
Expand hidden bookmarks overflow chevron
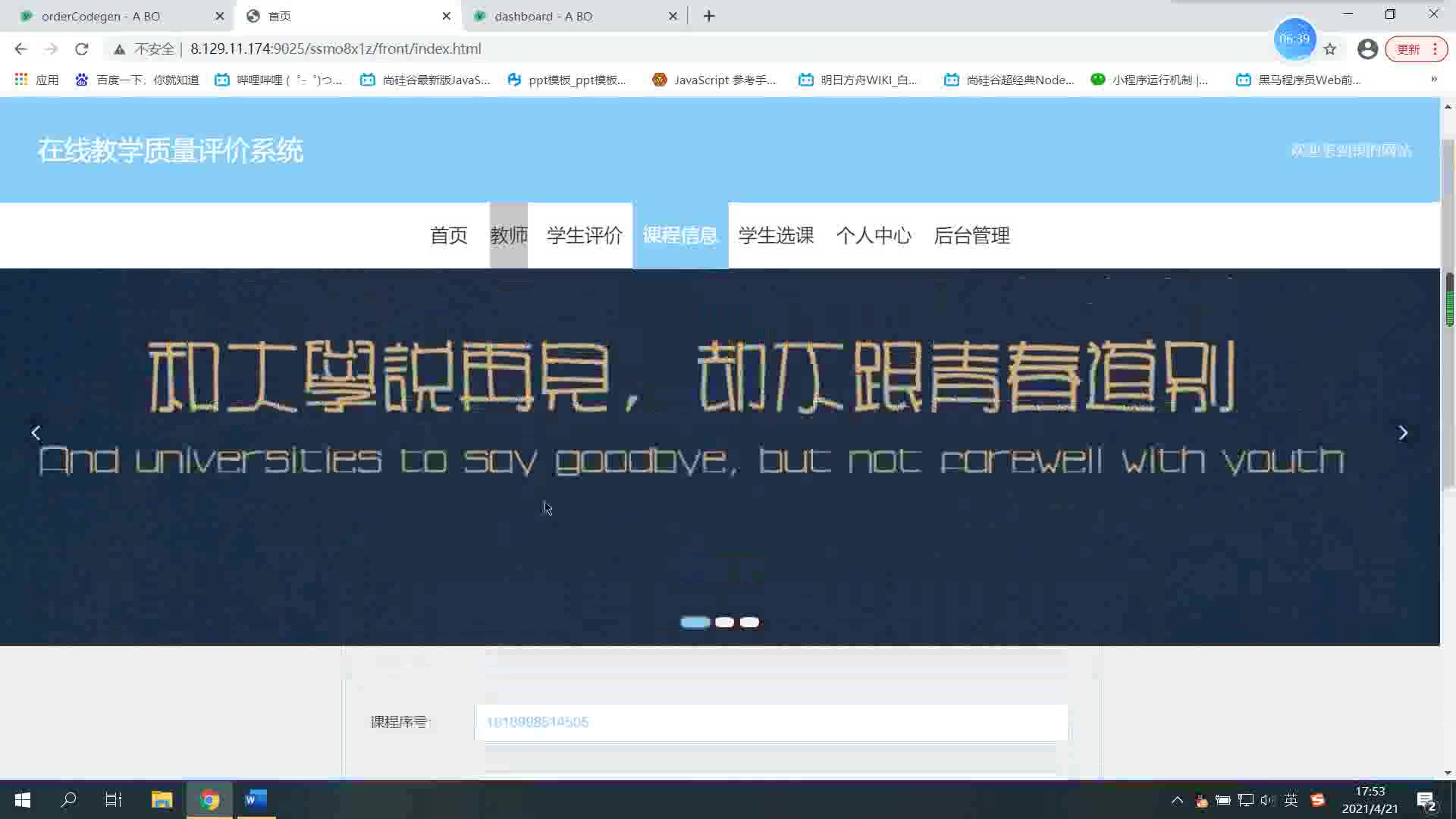[x=1433, y=80]
